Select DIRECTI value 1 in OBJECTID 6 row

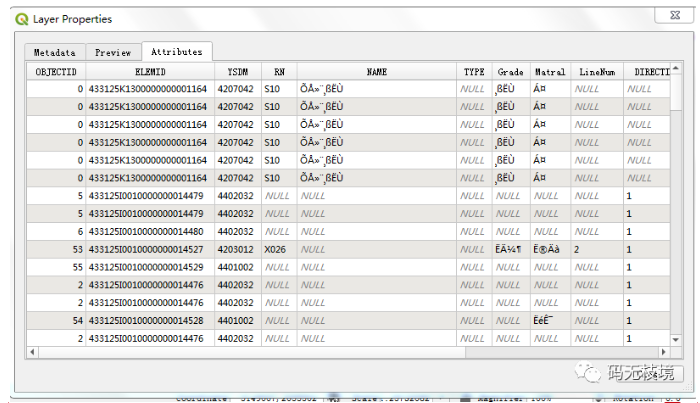point(647,232)
